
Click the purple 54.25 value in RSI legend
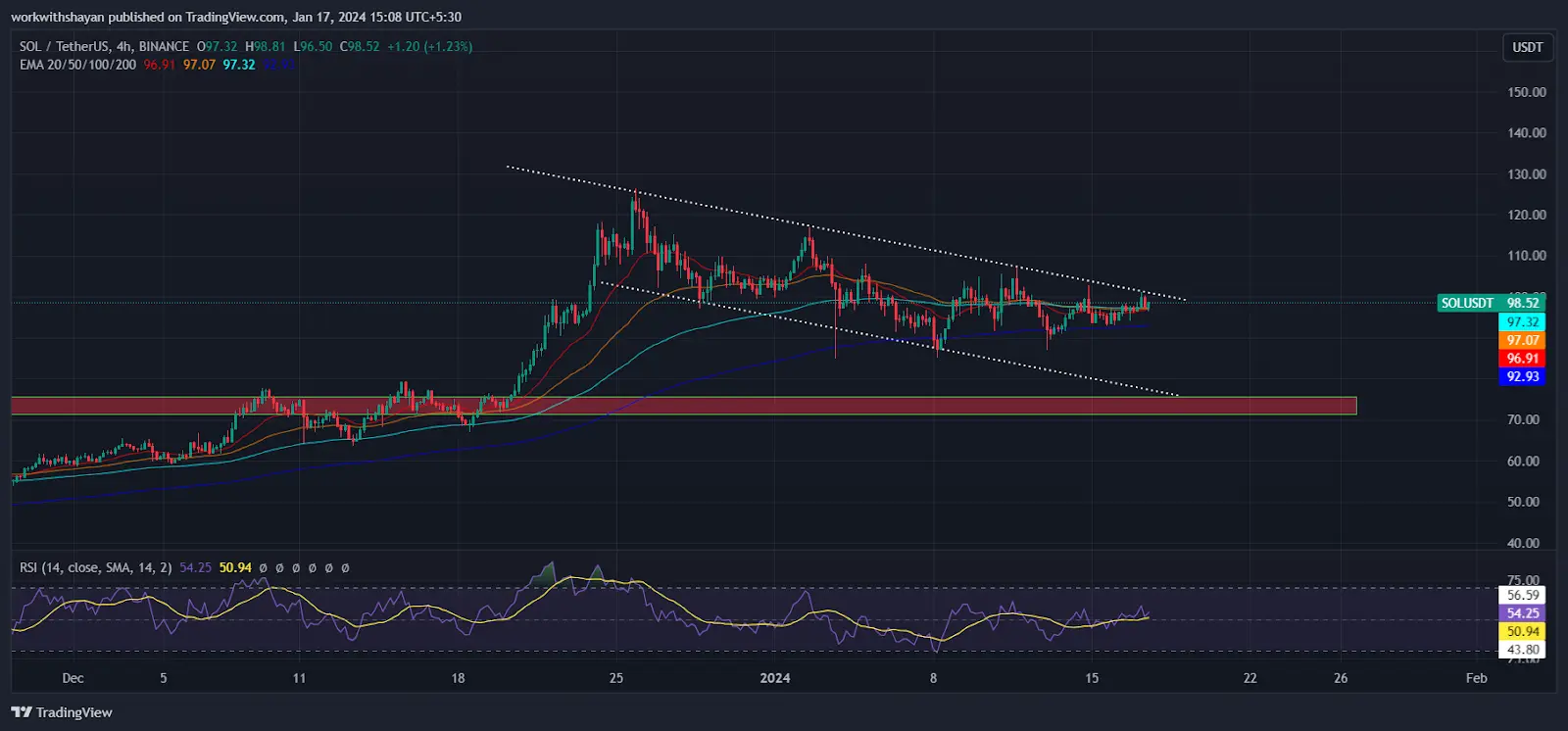[195, 567]
